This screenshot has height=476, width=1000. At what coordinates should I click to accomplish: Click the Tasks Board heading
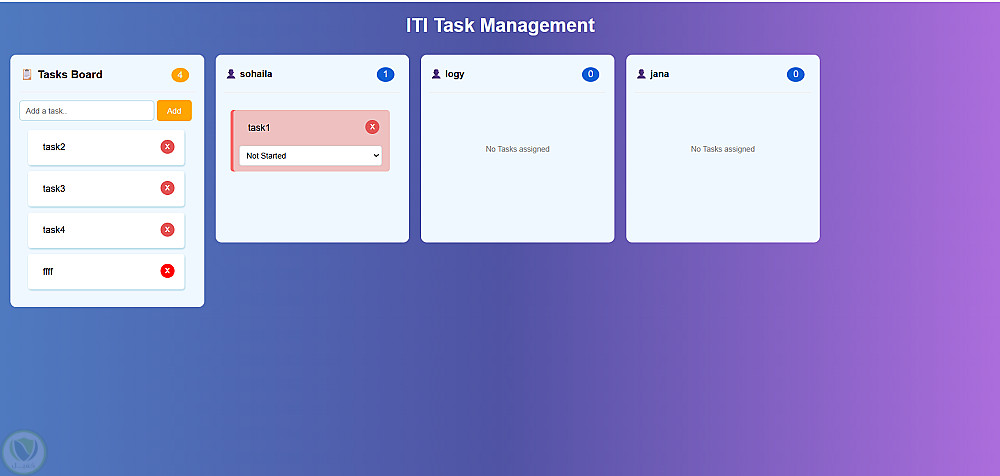70,74
